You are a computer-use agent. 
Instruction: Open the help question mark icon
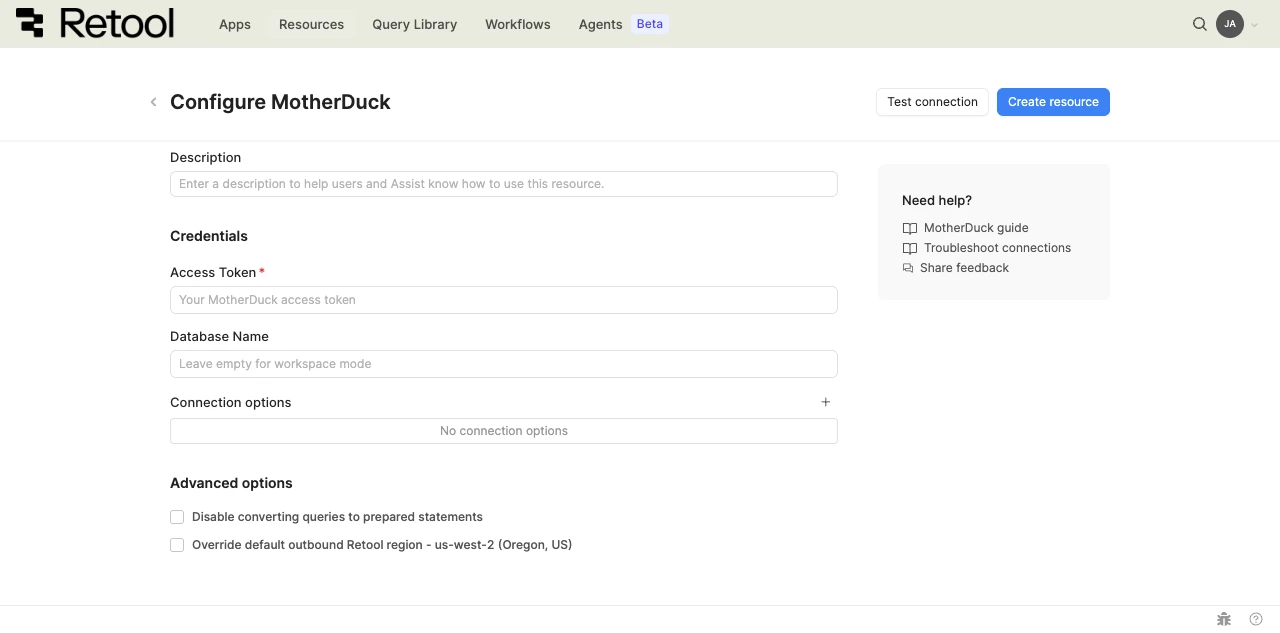click(x=1256, y=619)
